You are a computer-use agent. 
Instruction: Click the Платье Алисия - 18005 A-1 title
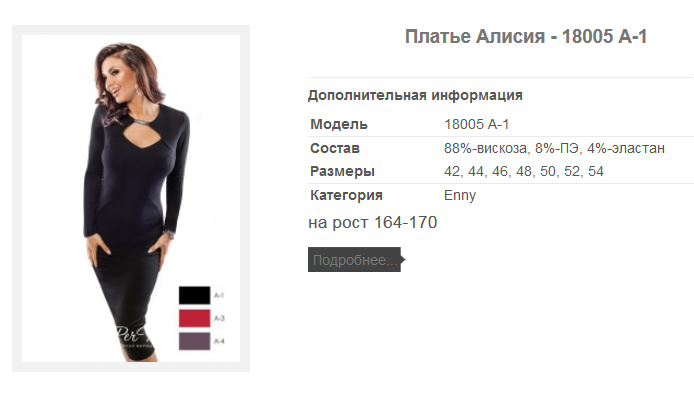(526, 36)
